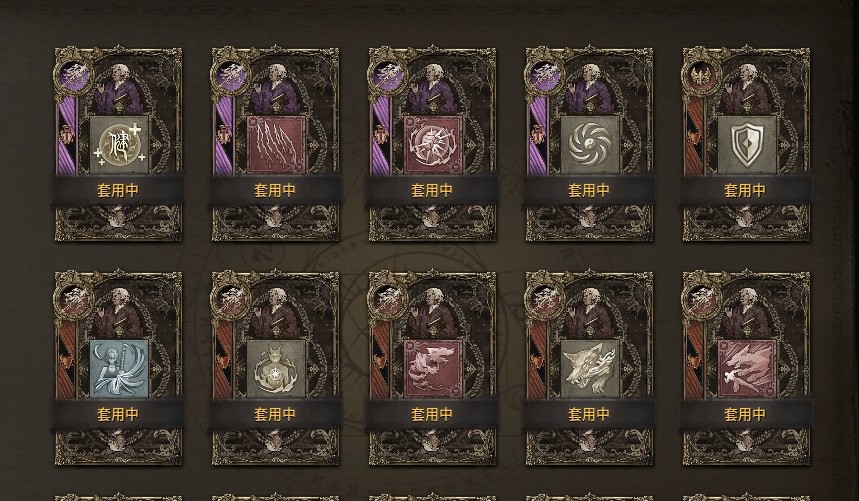This screenshot has height=501, width=859.
Task: Click the red beast biting bone icon
Action: tap(747, 368)
